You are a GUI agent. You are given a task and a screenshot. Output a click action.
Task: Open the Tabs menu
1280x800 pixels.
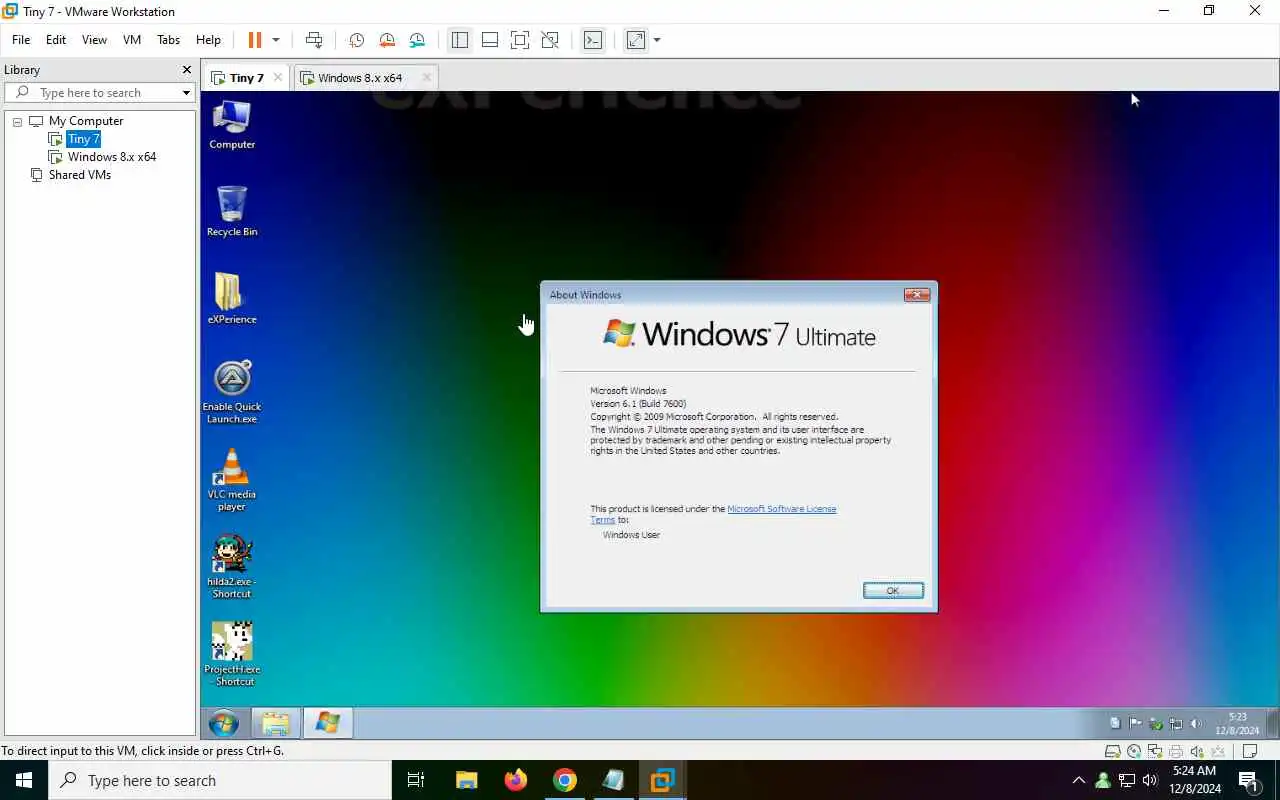coord(168,40)
